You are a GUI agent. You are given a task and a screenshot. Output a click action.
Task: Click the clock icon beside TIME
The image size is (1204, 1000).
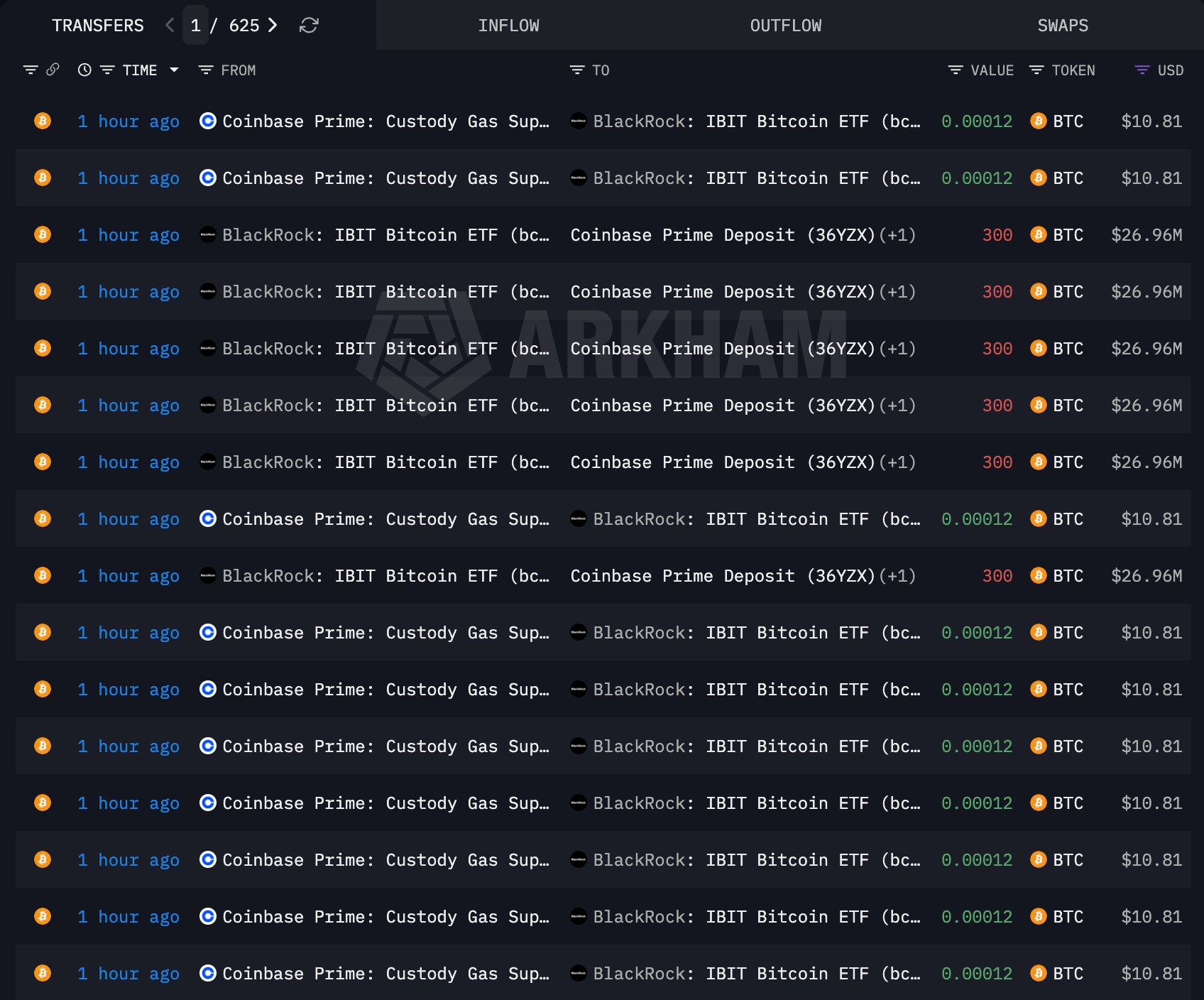point(84,70)
